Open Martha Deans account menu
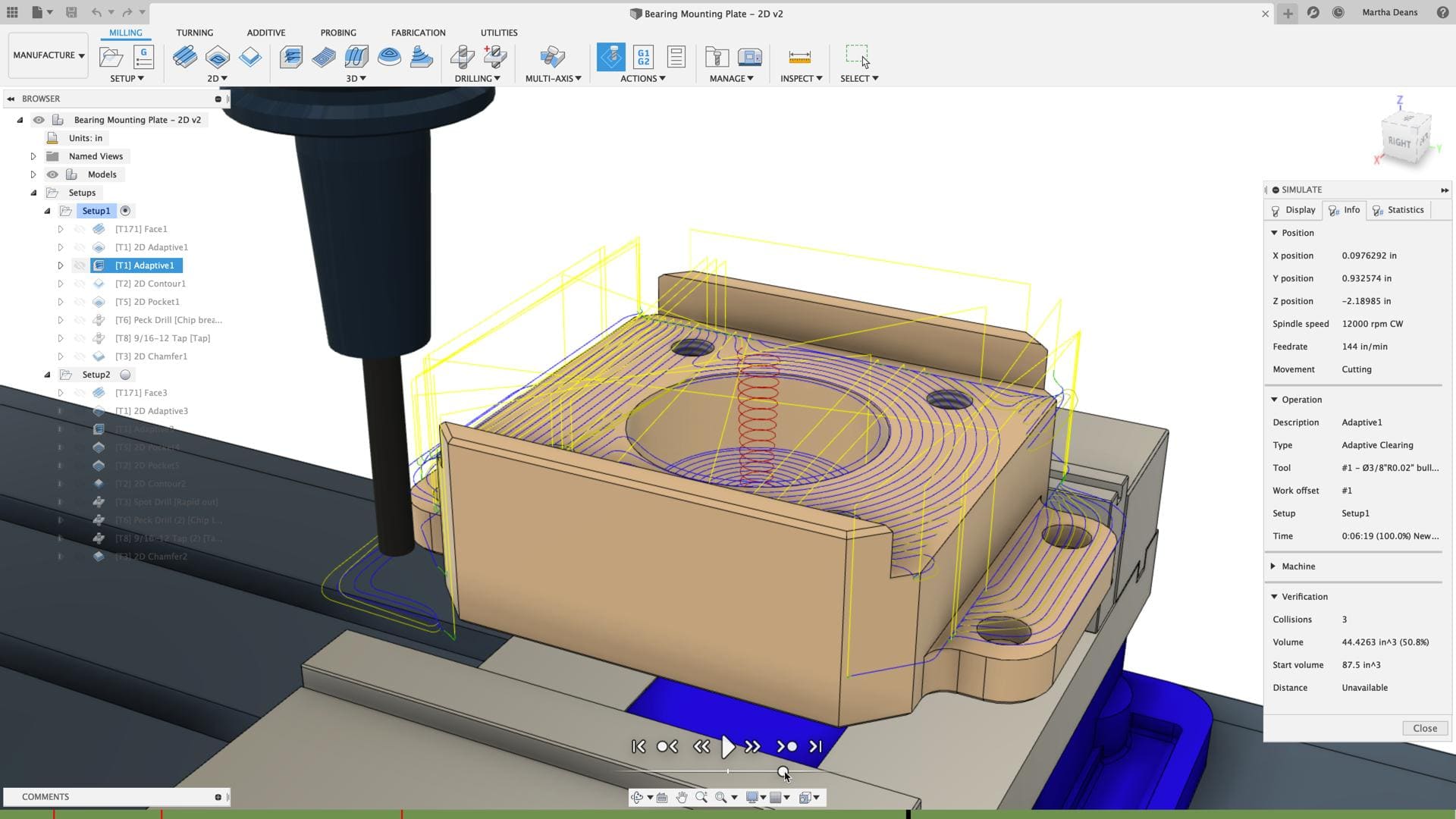 (1389, 12)
